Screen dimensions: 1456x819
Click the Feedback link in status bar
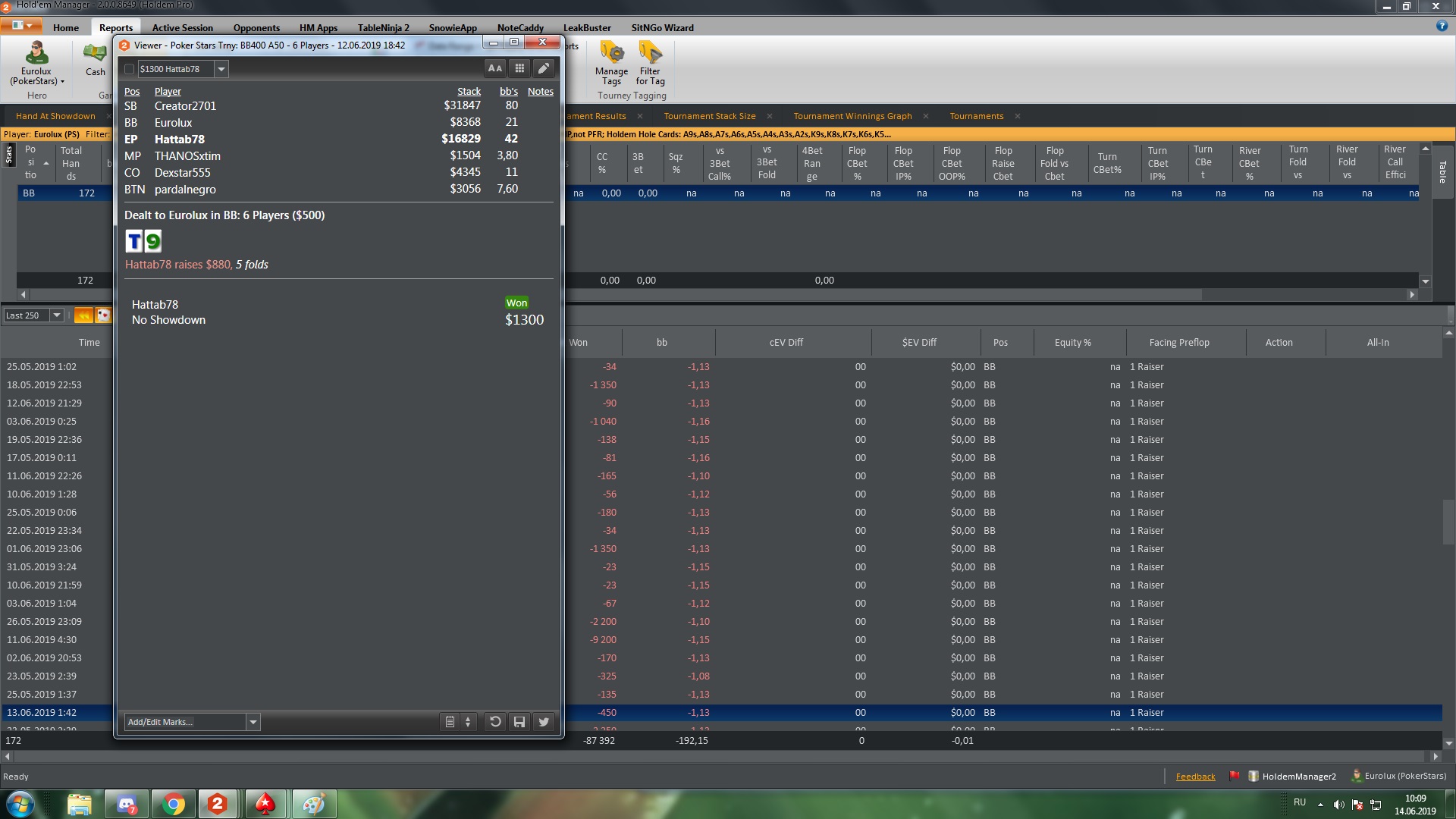tap(1195, 776)
